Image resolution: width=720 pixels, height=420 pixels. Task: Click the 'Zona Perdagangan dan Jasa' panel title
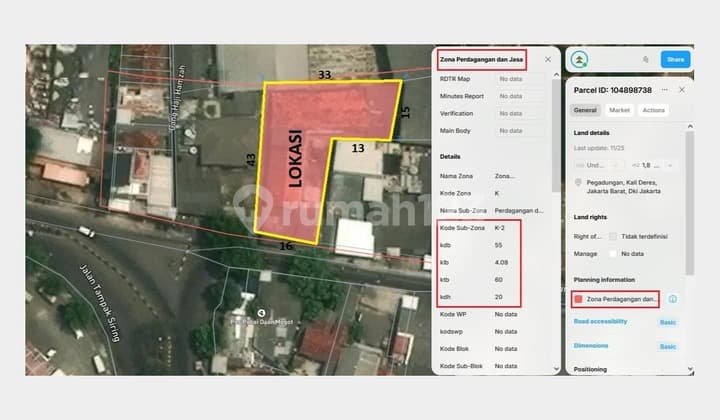(481, 60)
